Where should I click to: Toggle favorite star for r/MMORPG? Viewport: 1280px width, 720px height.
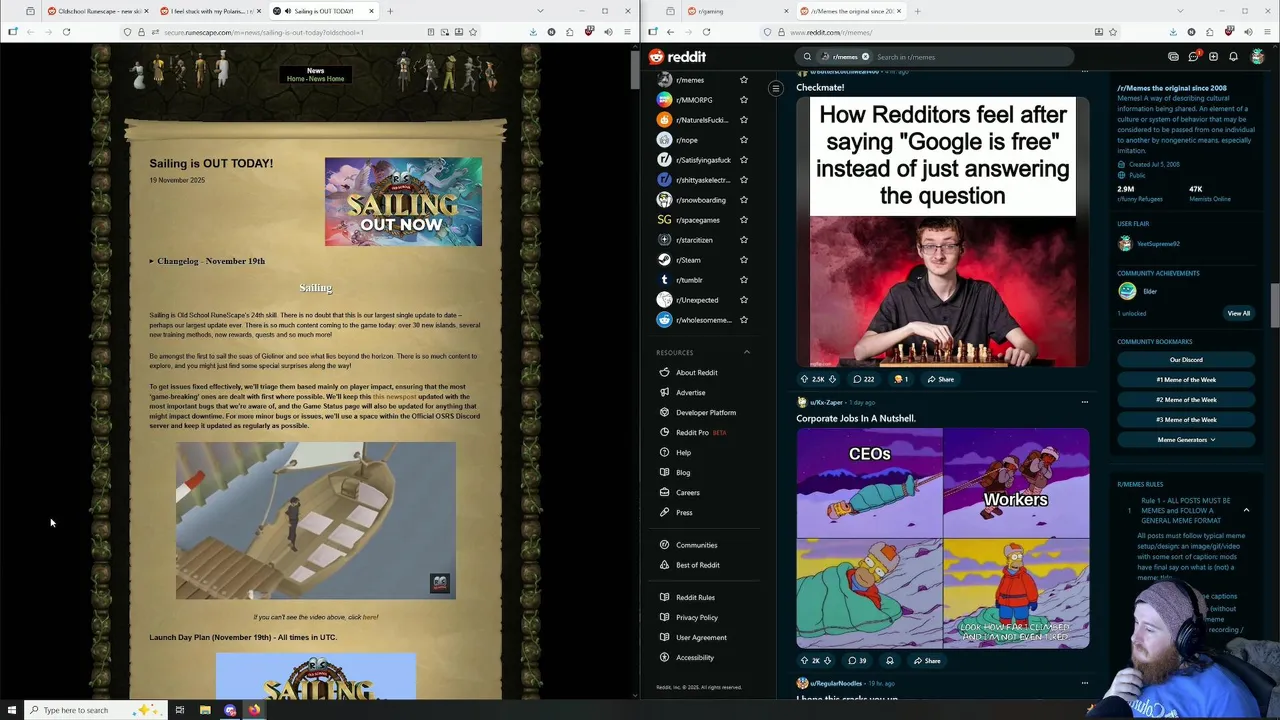[743, 100]
